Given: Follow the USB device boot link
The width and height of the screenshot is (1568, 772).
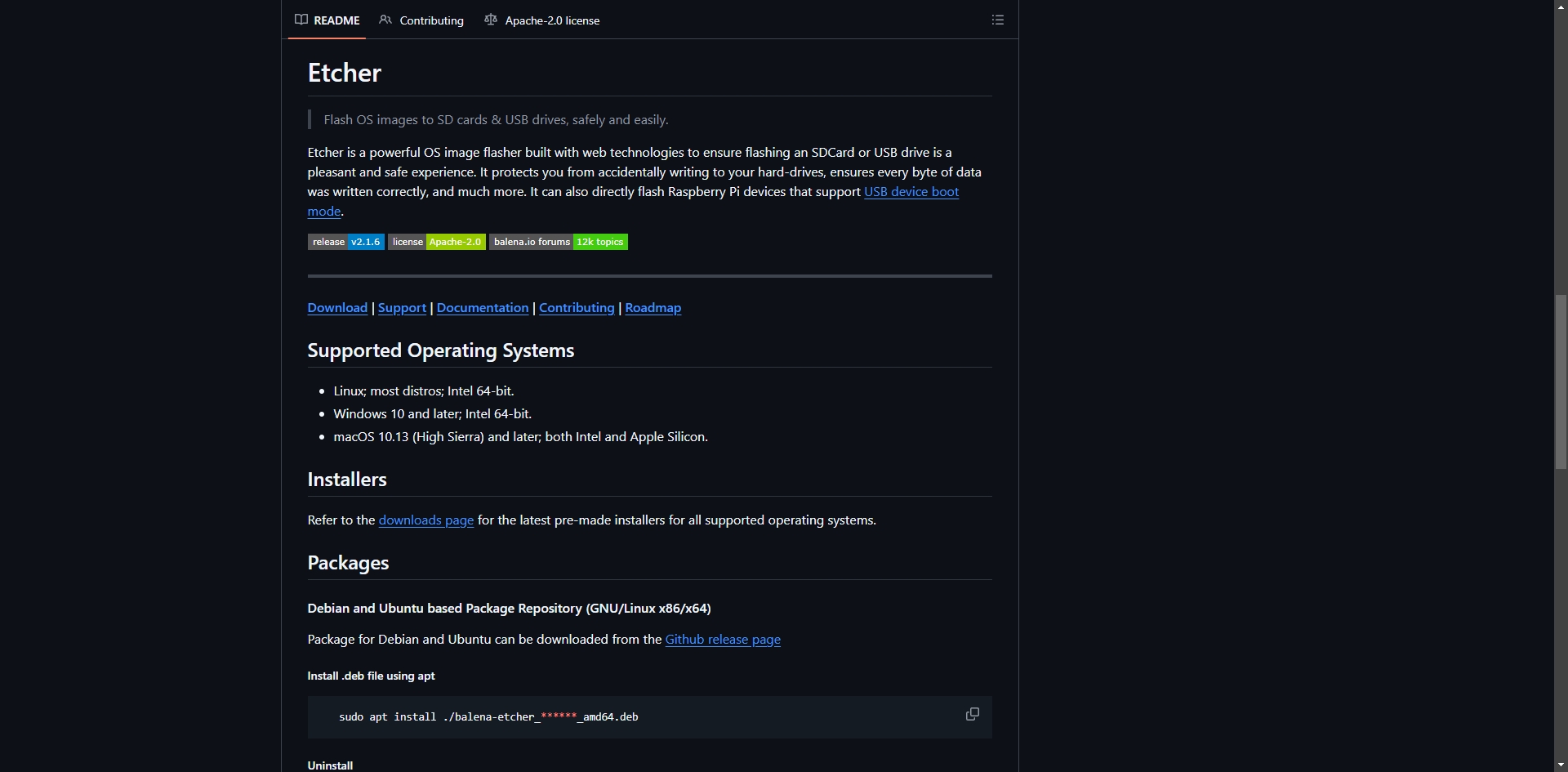Looking at the screenshot, I should tap(911, 191).
